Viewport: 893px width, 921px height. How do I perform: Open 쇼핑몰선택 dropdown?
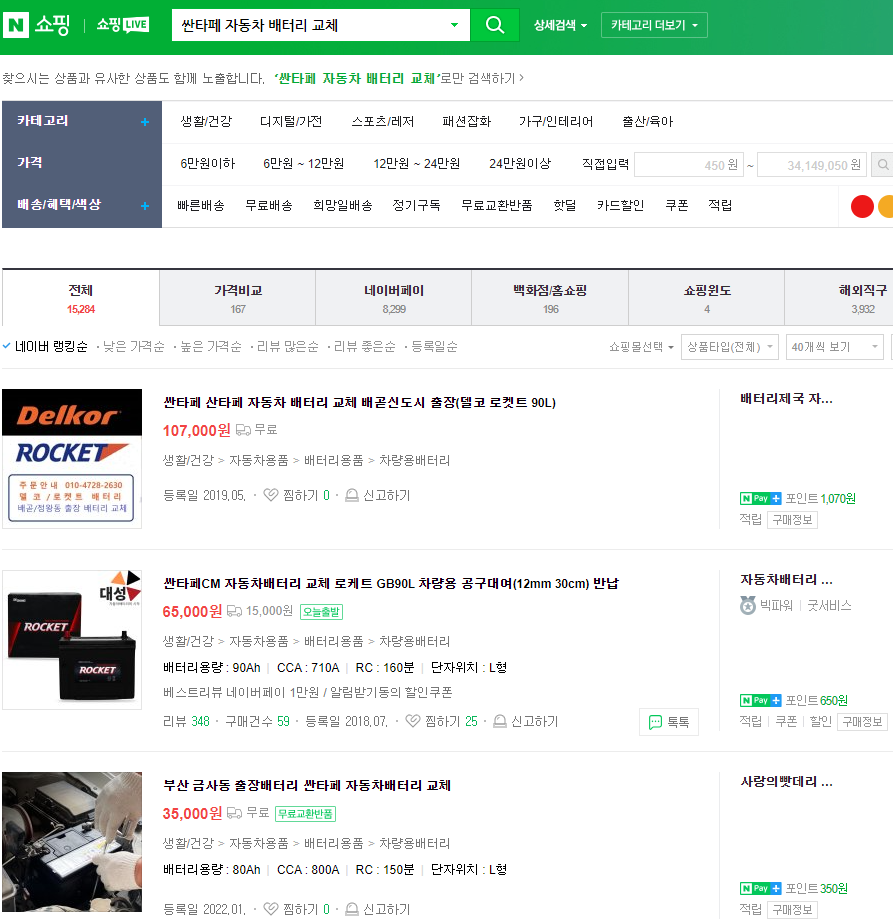coord(641,347)
